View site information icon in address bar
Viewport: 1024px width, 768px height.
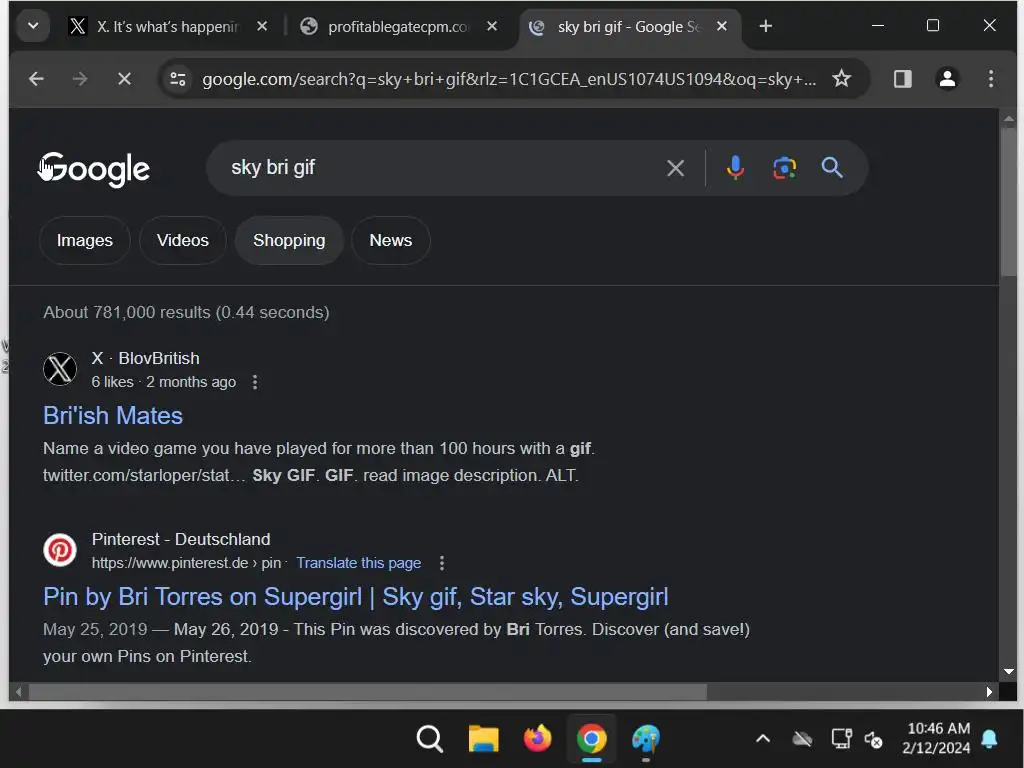178,79
